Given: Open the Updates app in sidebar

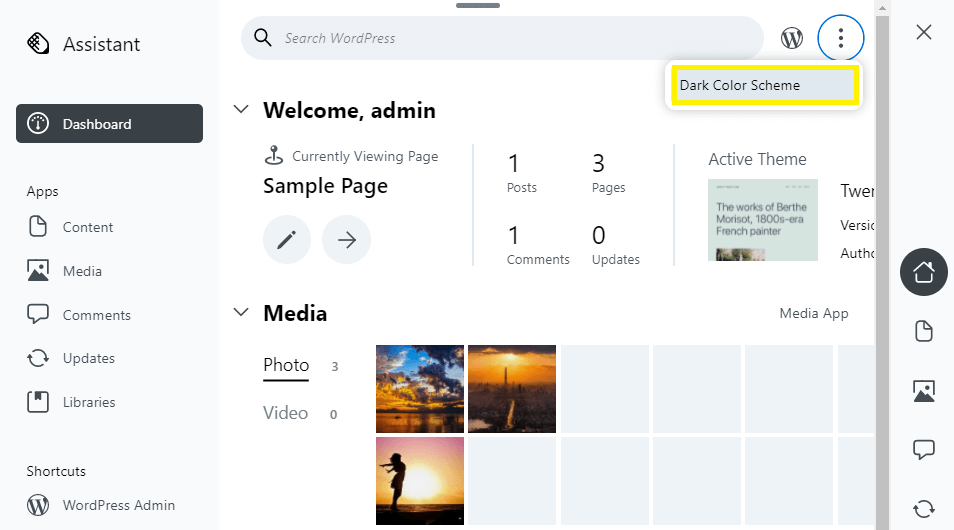Looking at the screenshot, I should coord(89,358).
